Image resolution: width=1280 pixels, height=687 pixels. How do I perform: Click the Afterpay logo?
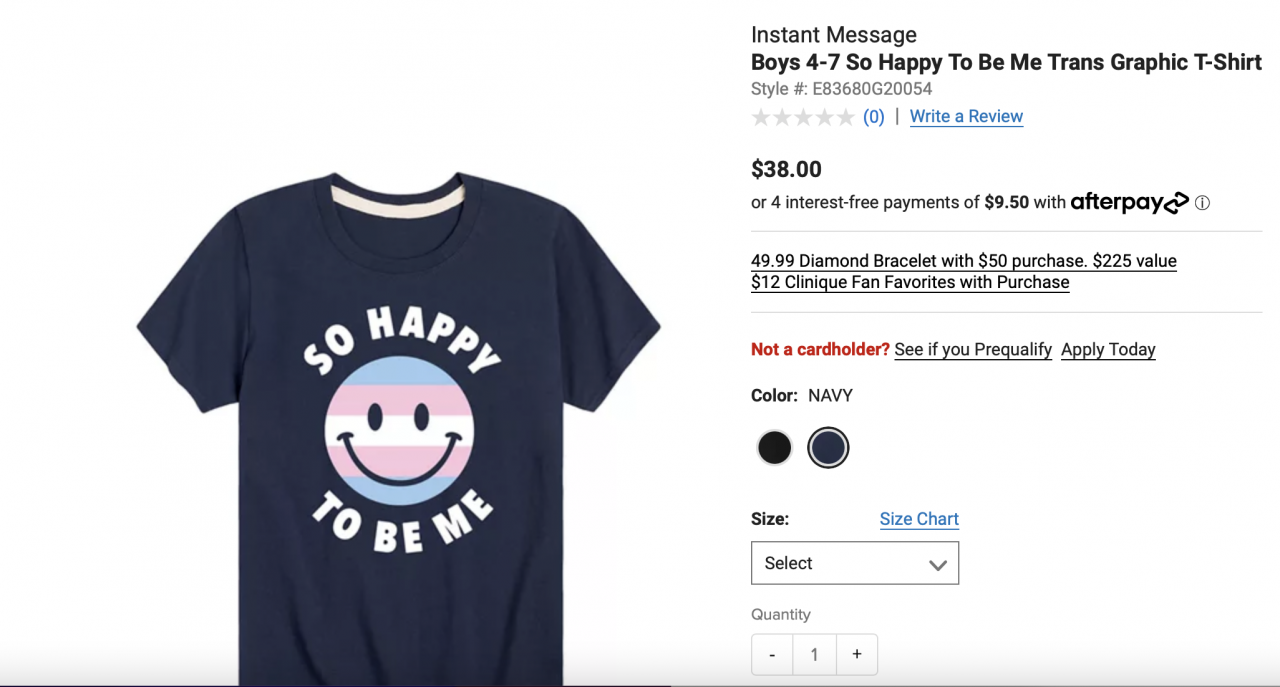1130,203
